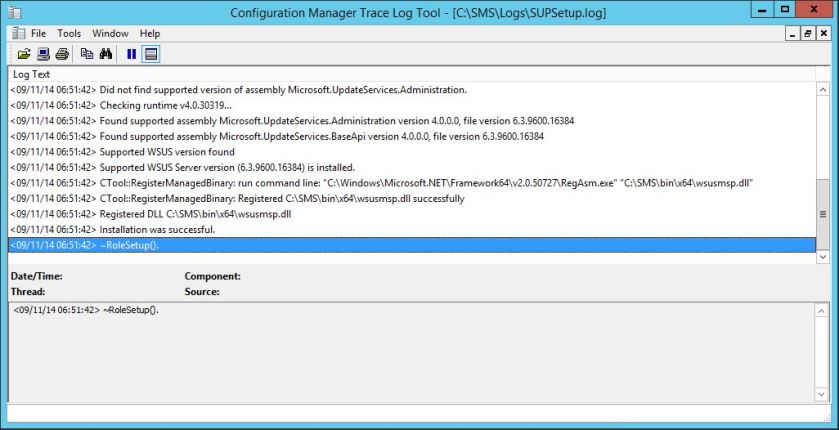
Task: Click the log list scrollbar thumb
Action: point(823,214)
